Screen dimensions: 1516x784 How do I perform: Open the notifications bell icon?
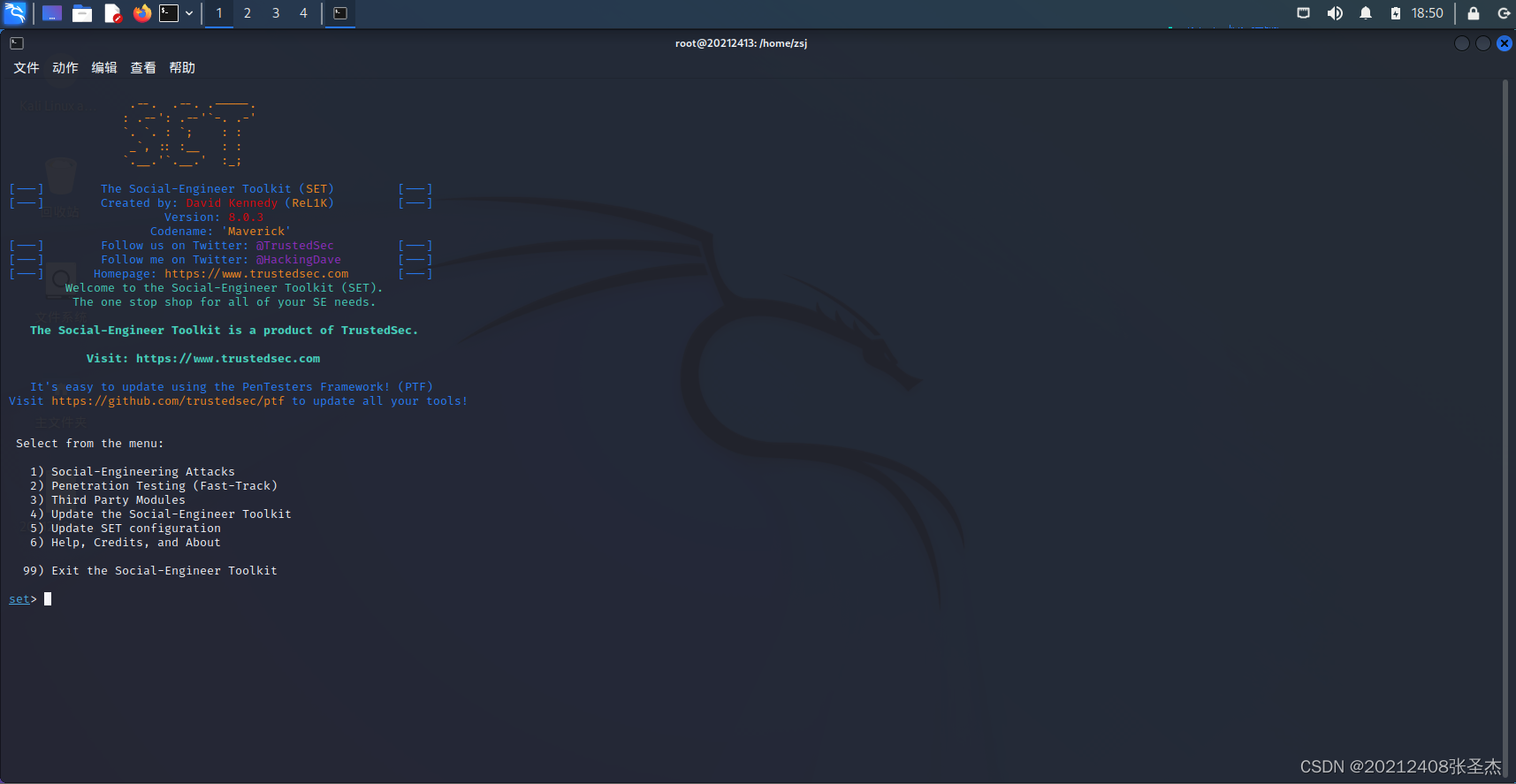(1366, 13)
